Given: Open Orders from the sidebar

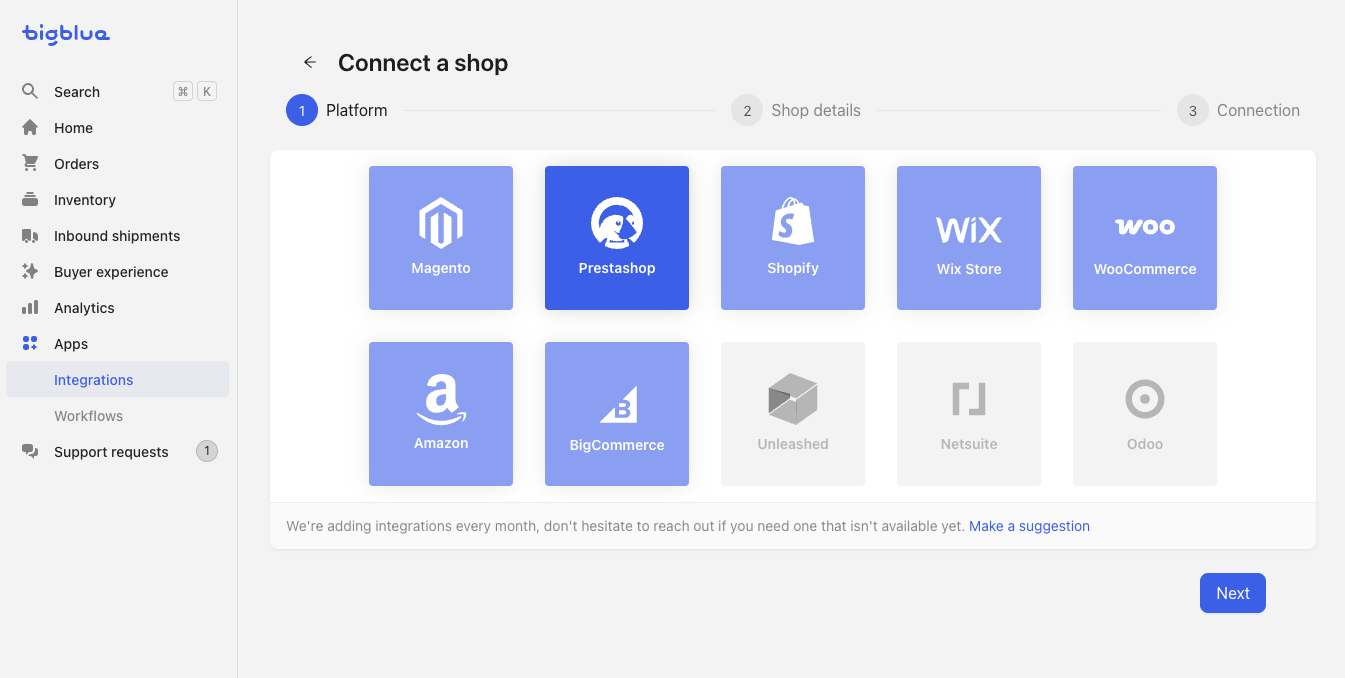Looking at the screenshot, I should coord(118,164).
